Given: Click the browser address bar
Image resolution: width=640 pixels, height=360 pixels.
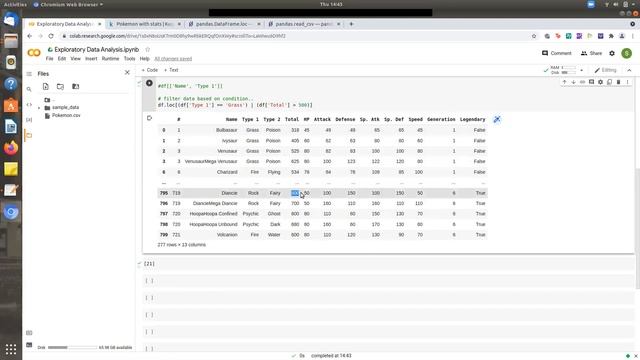Looking at the screenshot, I should tap(294, 36).
